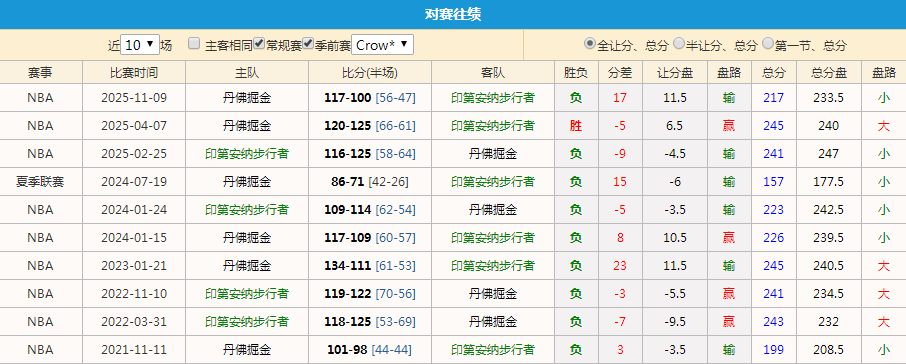Screen dimensions: 906x364
Task: Select the 第一节、总分 radio button
Action: click(x=768, y=43)
